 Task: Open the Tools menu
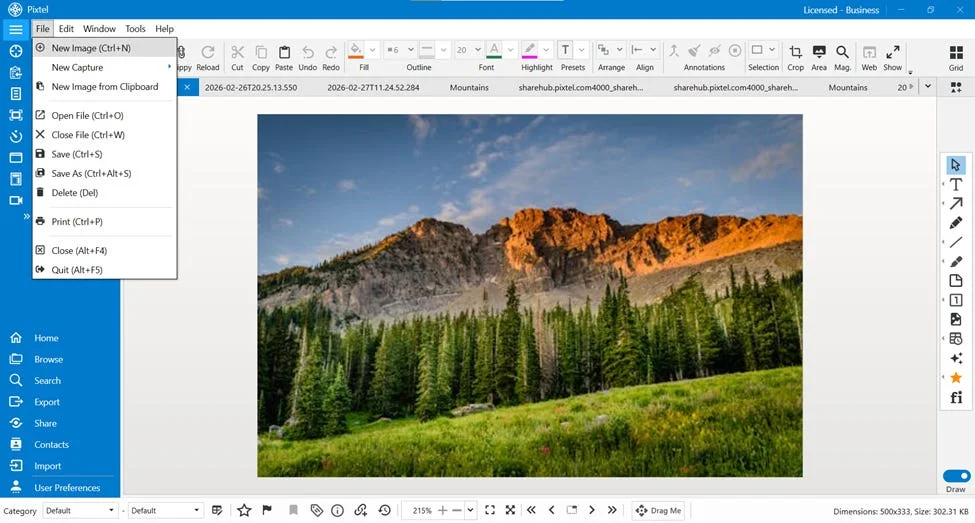coord(135,29)
